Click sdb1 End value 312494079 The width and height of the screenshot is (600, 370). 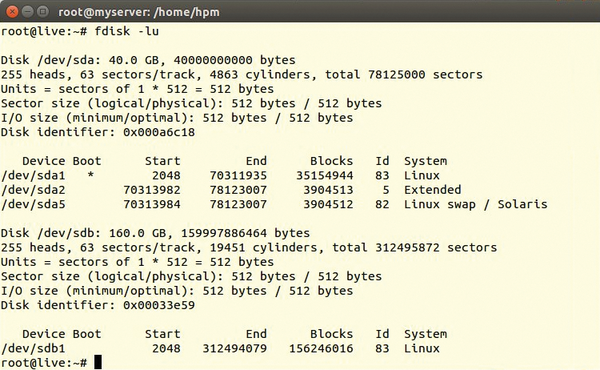[235, 349]
